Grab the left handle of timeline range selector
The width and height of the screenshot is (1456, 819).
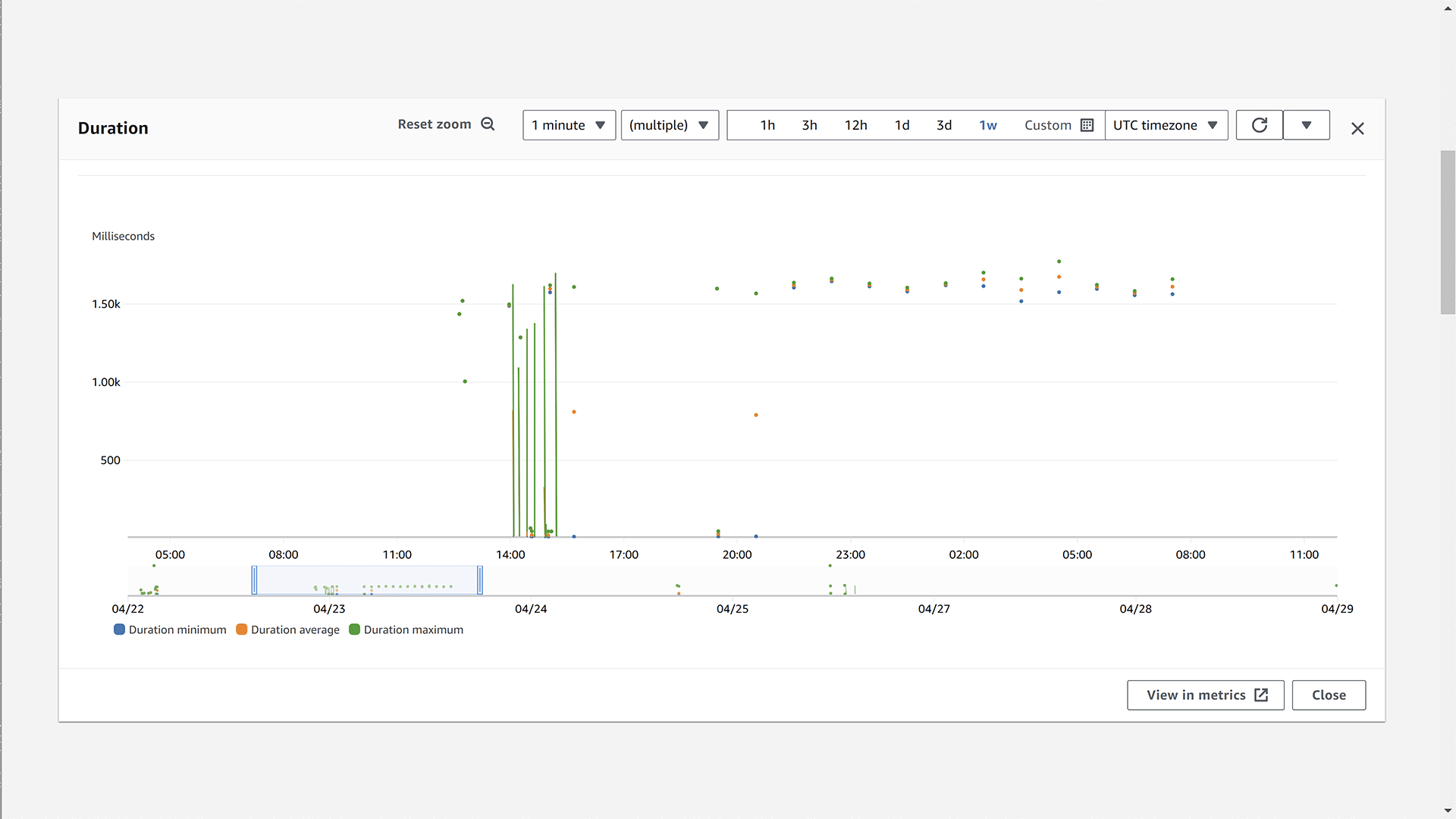(x=254, y=580)
